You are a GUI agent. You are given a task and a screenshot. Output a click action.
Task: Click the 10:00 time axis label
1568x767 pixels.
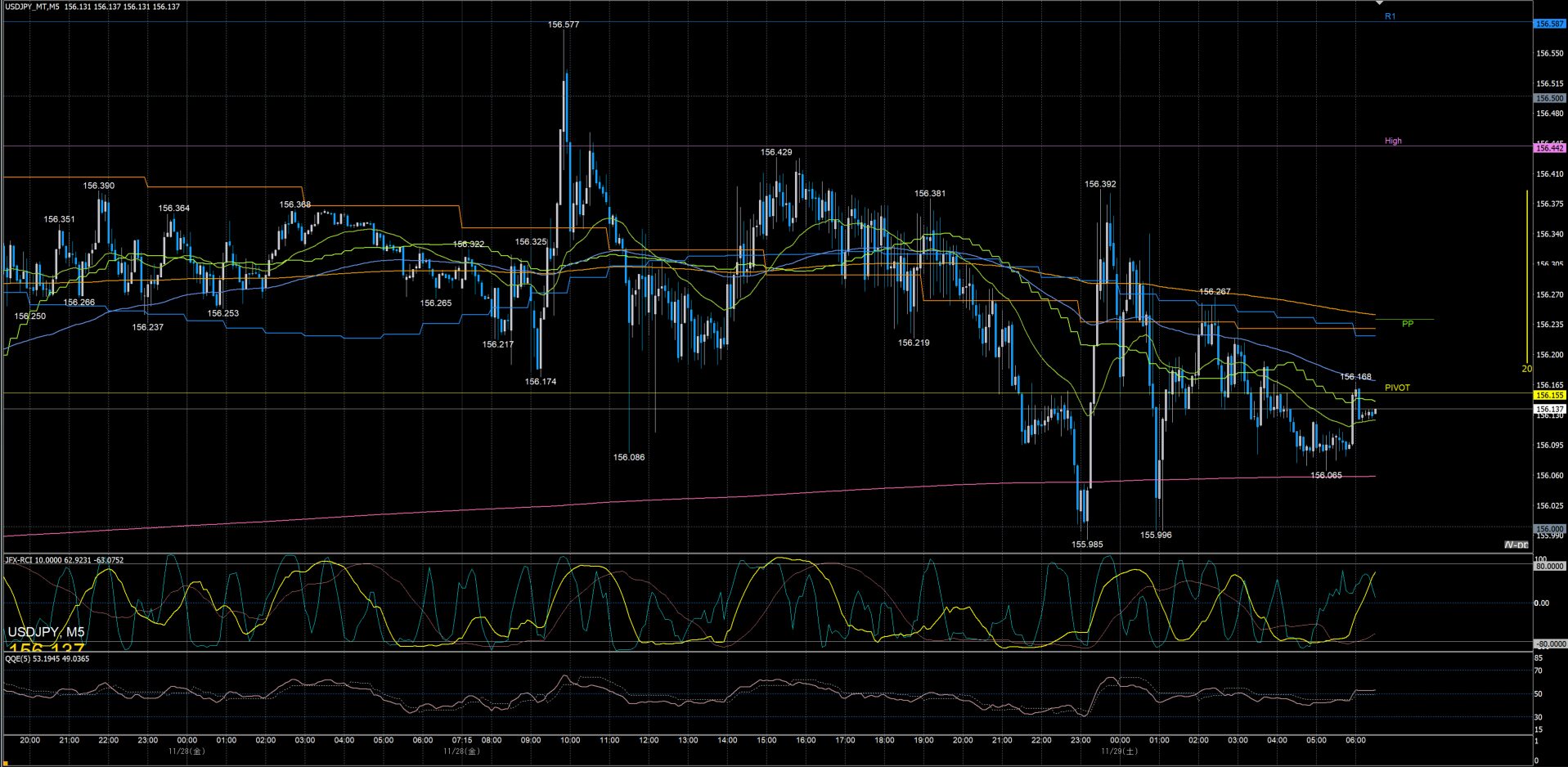tap(569, 740)
